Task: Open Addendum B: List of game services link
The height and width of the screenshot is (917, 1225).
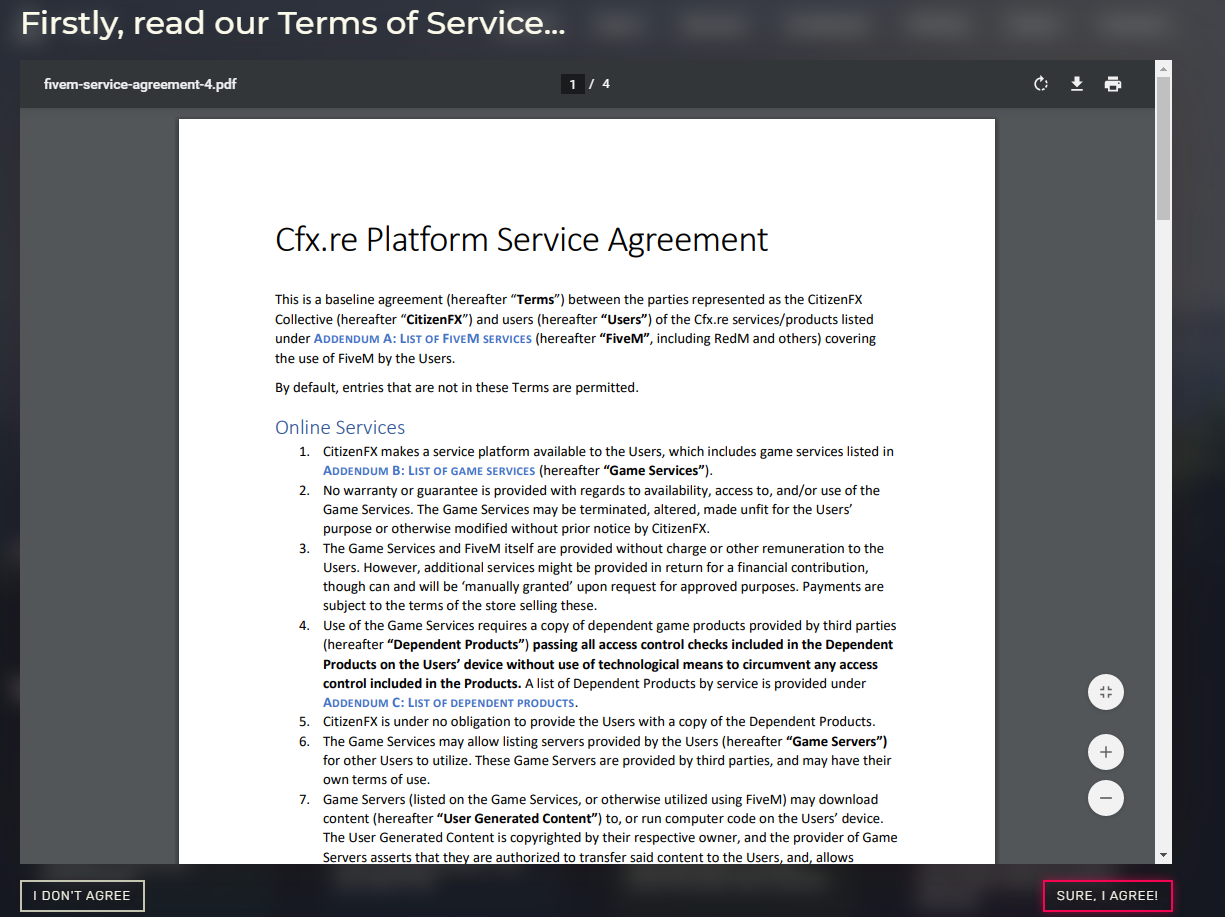Action: (429, 471)
